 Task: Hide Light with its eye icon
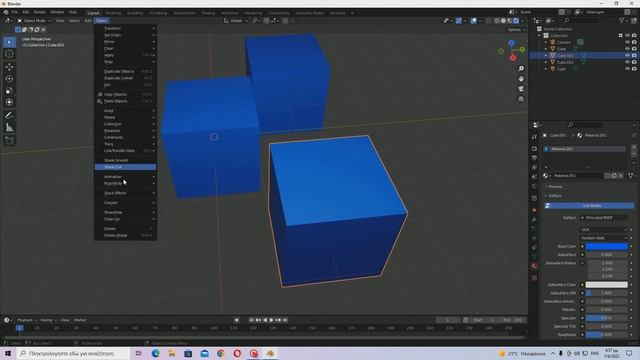click(x=627, y=69)
